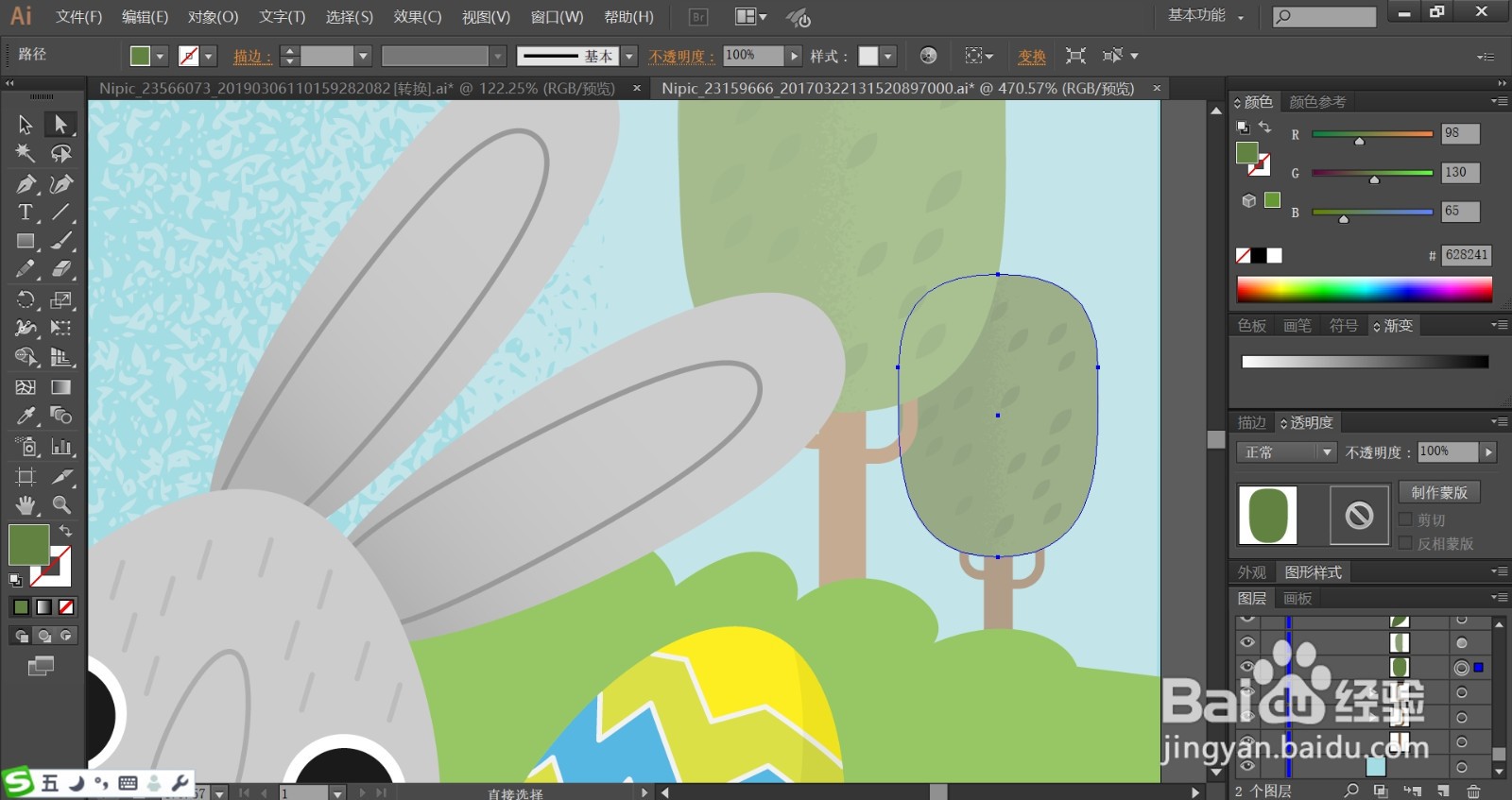Enable Draw Behind mode in toolbox
Viewport: 1512px width, 800px height.
click(x=43, y=636)
